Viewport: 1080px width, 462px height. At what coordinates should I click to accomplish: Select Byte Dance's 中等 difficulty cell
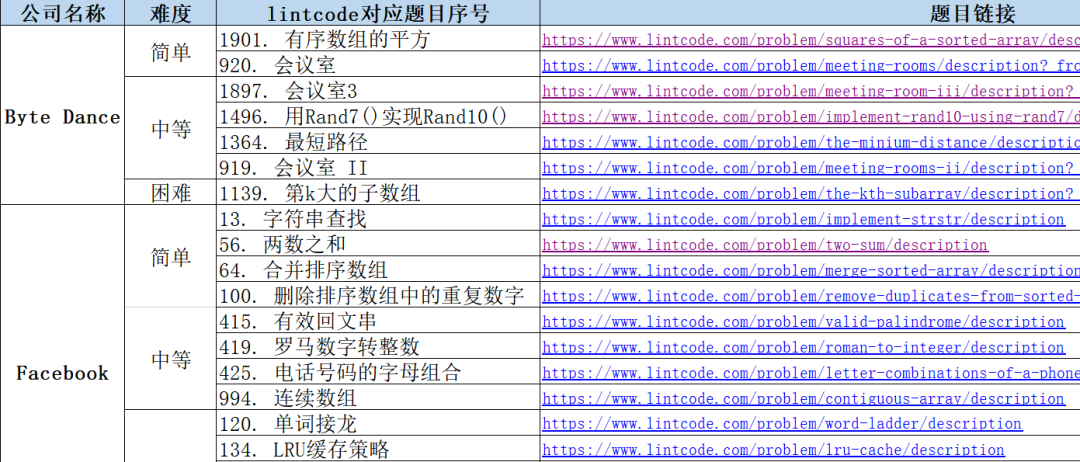(x=171, y=129)
